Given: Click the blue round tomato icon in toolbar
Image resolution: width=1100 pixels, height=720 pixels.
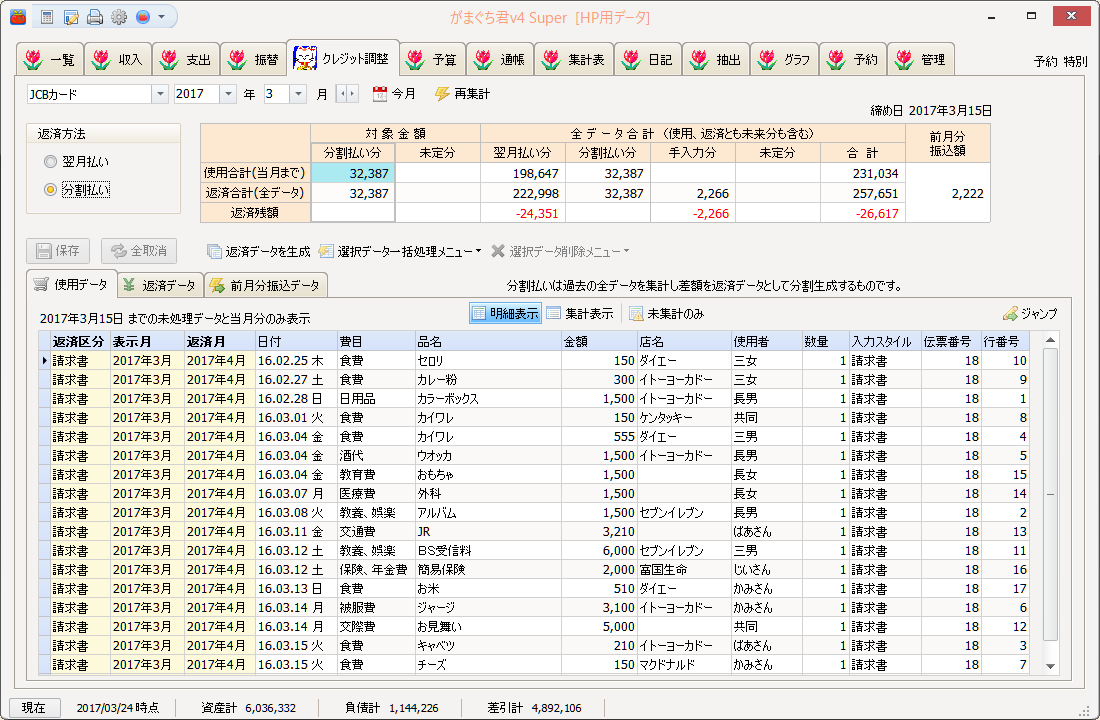Looking at the screenshot, I should pyautogui.click(x=142, y=17).
